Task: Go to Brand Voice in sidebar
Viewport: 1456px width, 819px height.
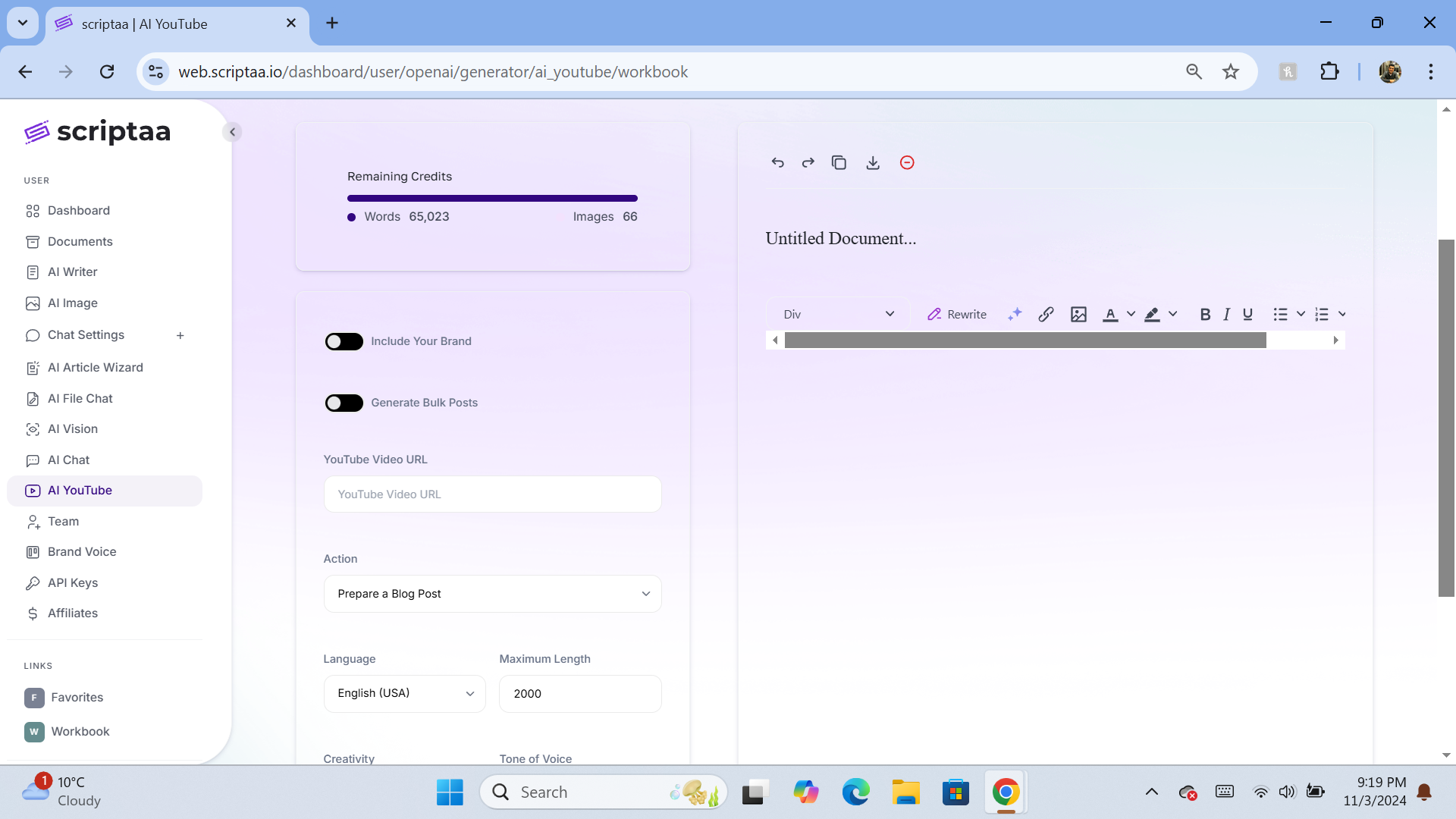Action: pyautogui.click(x=82, y=551)
